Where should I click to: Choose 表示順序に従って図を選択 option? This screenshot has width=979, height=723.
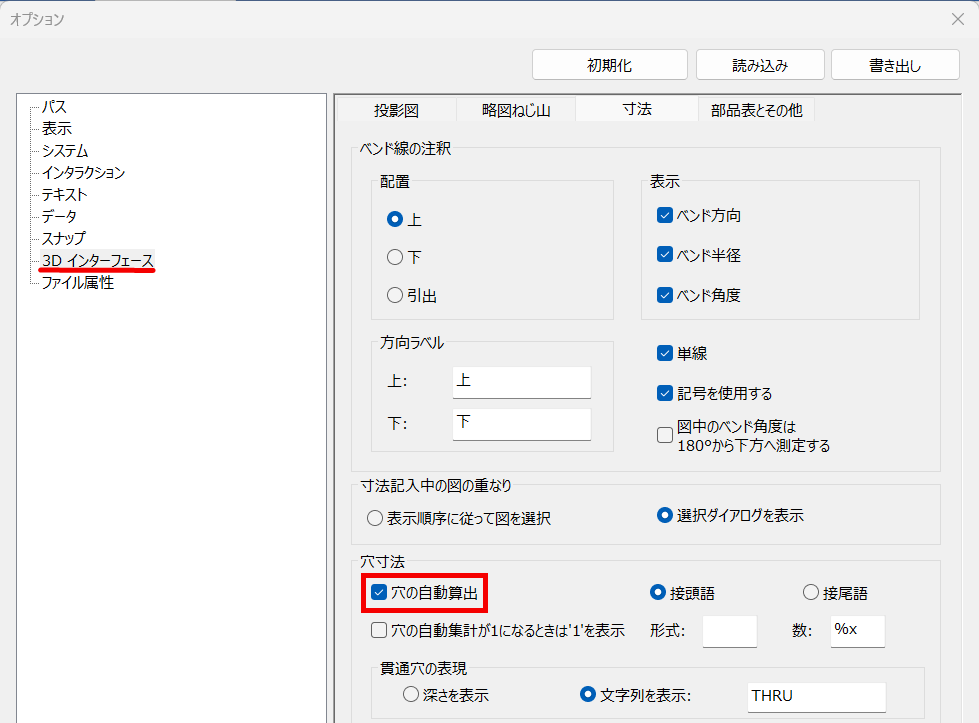coord(375,518)
